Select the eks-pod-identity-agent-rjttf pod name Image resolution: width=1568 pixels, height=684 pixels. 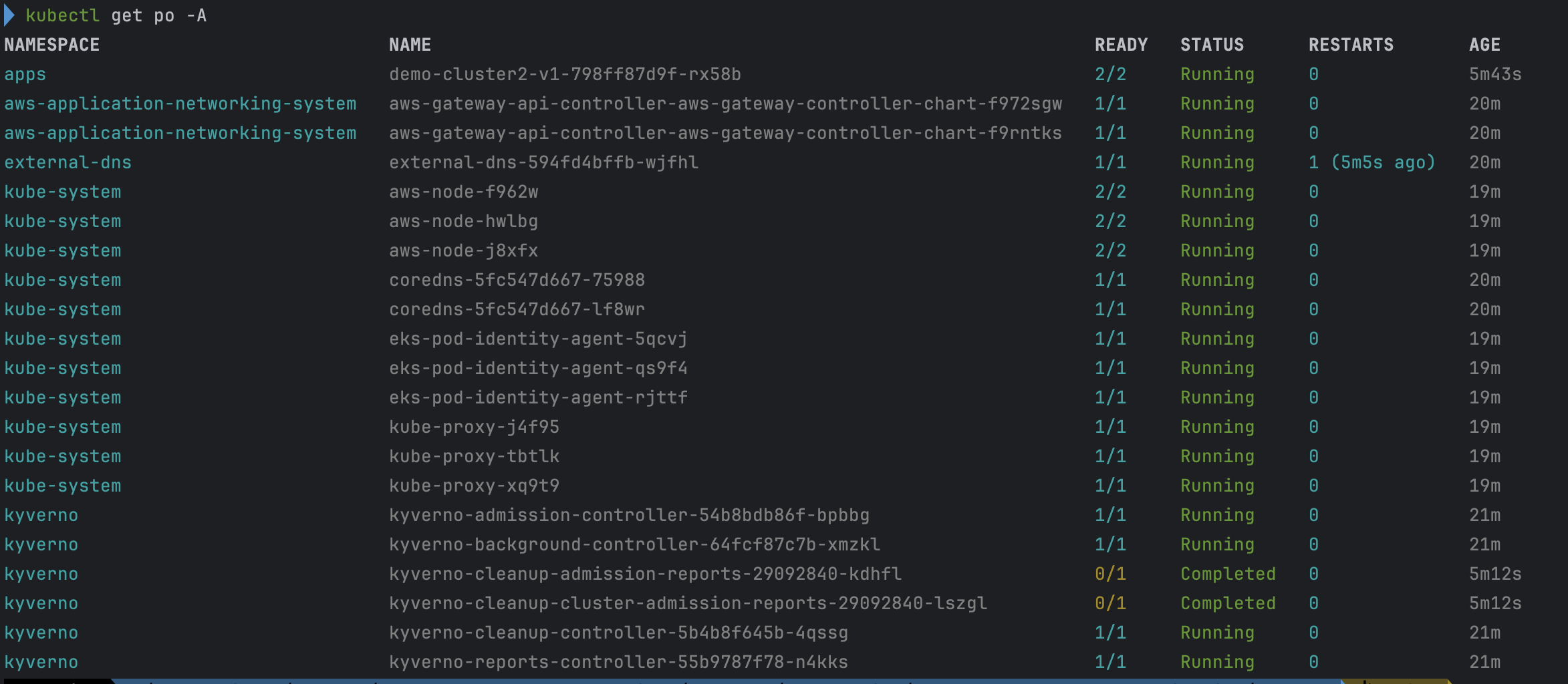(538, 397)
